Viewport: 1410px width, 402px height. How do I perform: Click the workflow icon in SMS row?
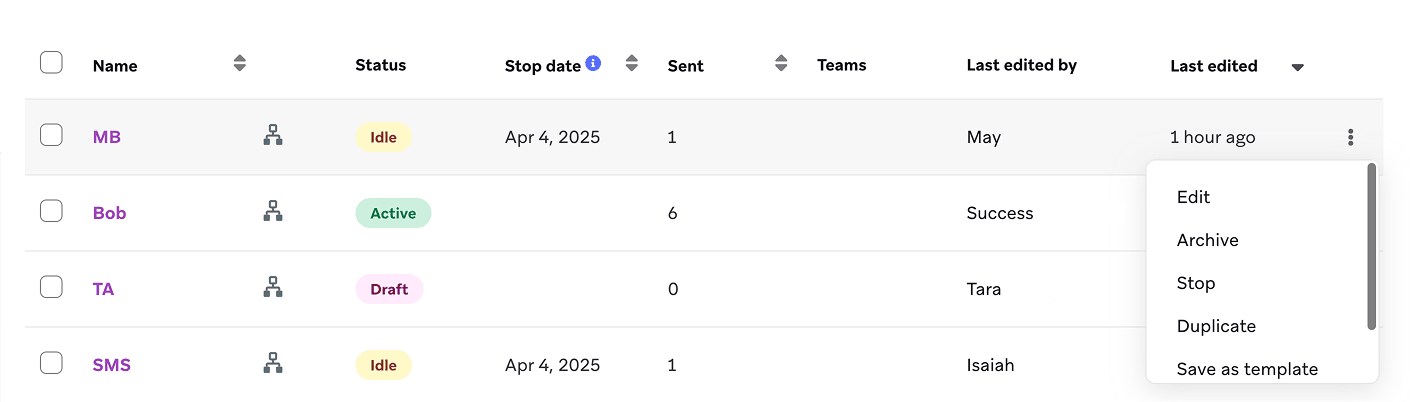point(273,364)
